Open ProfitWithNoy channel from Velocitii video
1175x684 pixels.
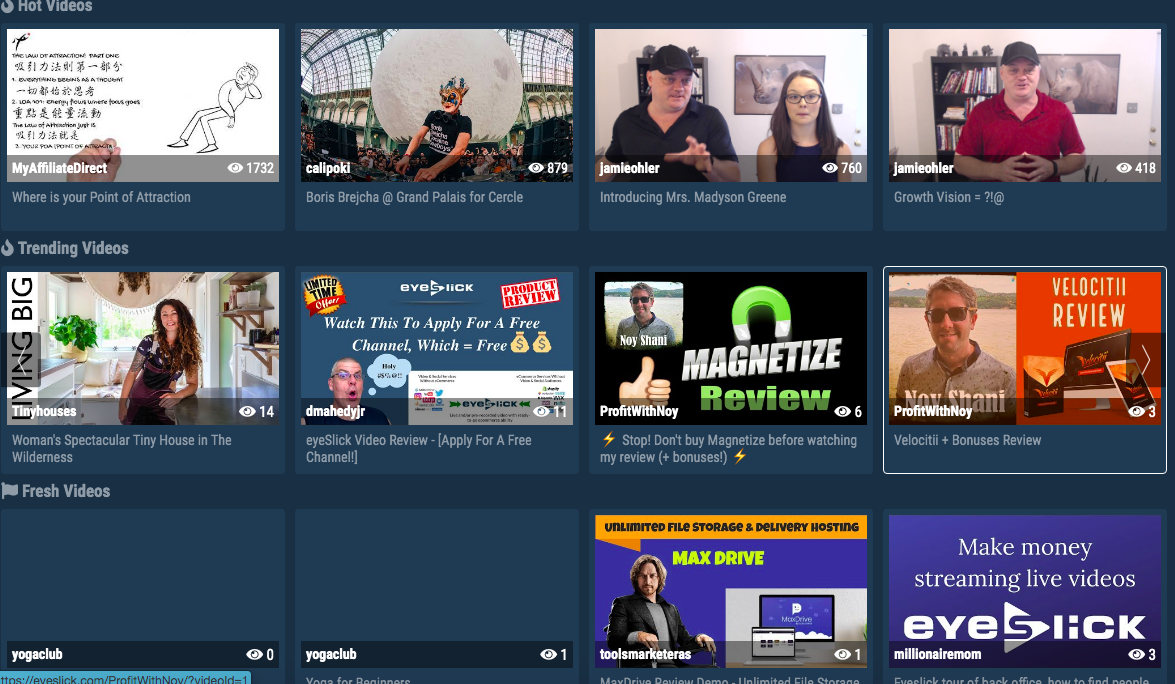point(932,411)
